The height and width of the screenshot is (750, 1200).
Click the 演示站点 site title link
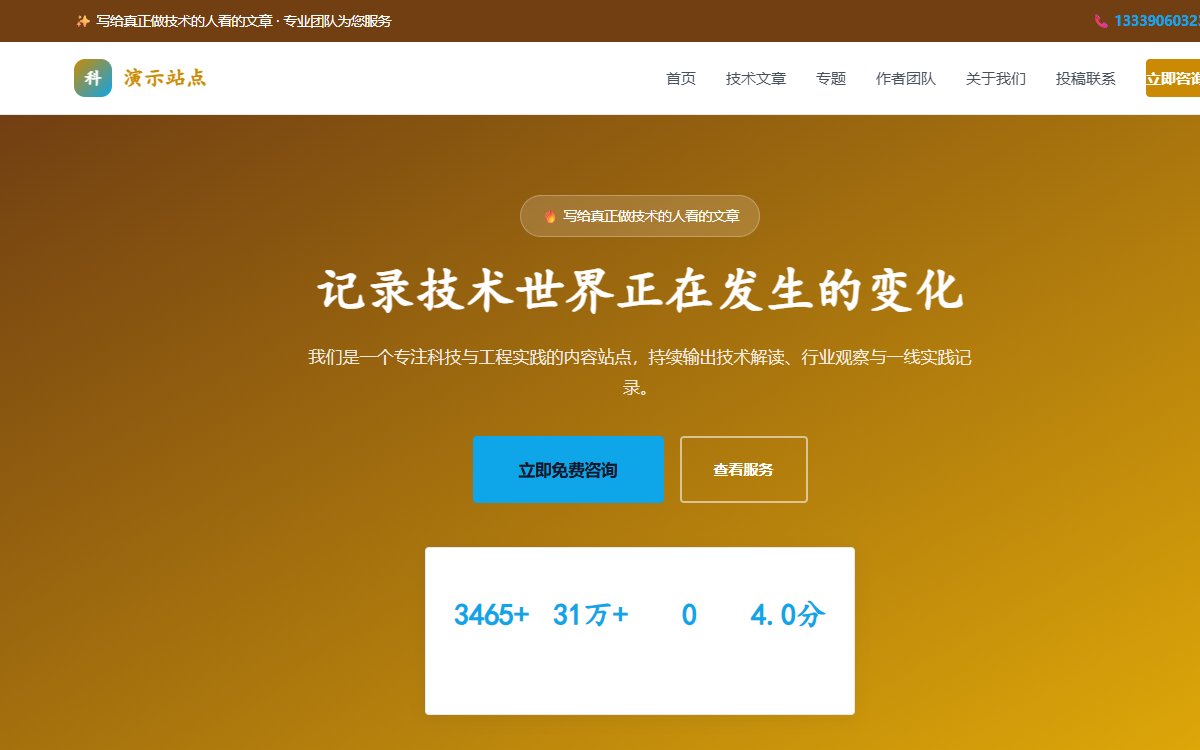pos(165,78)
